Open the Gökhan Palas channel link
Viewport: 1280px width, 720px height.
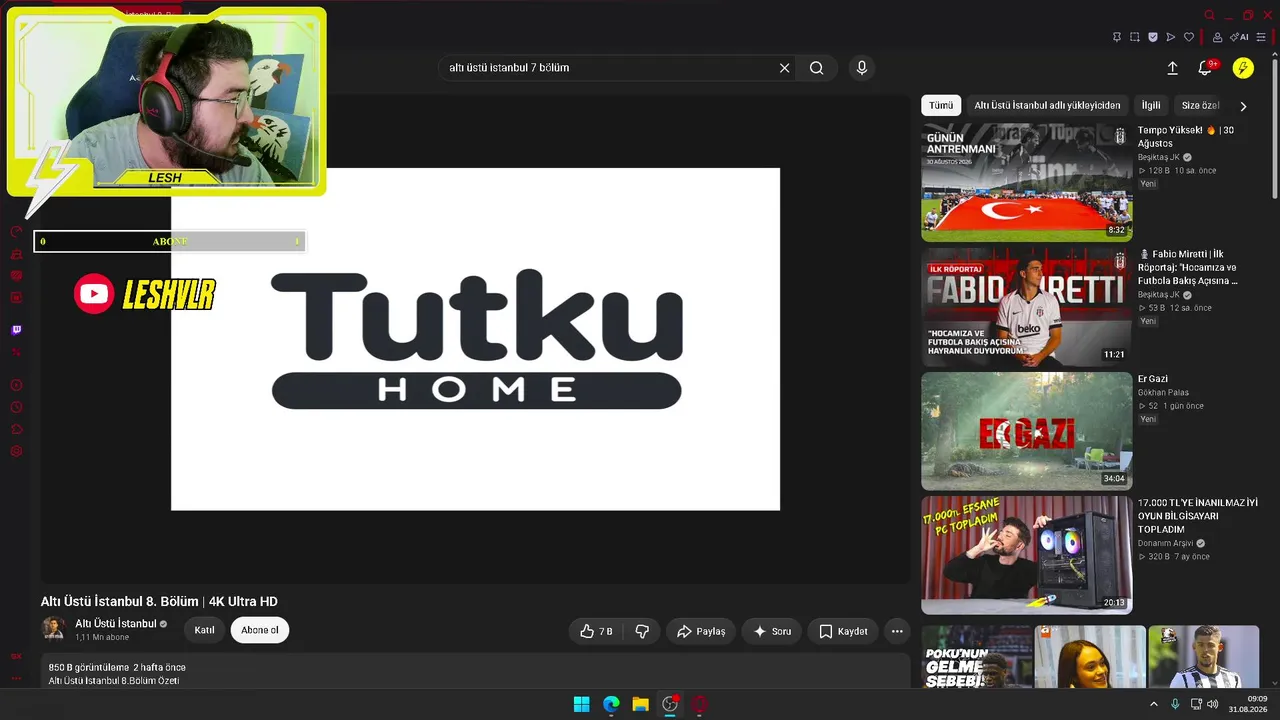pyautogui.click(x=1163, y=393)
